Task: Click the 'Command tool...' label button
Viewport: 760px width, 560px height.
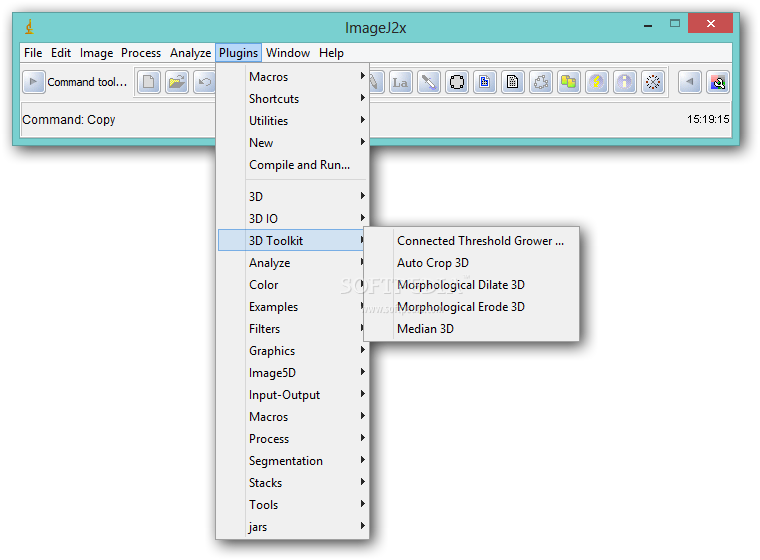Action: (87, 82)
